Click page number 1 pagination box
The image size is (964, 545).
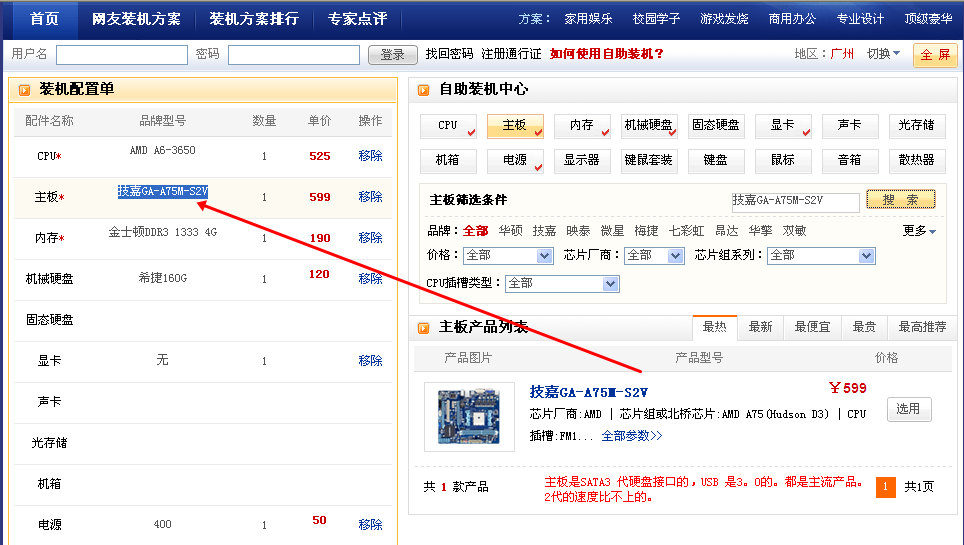[885, 487]
